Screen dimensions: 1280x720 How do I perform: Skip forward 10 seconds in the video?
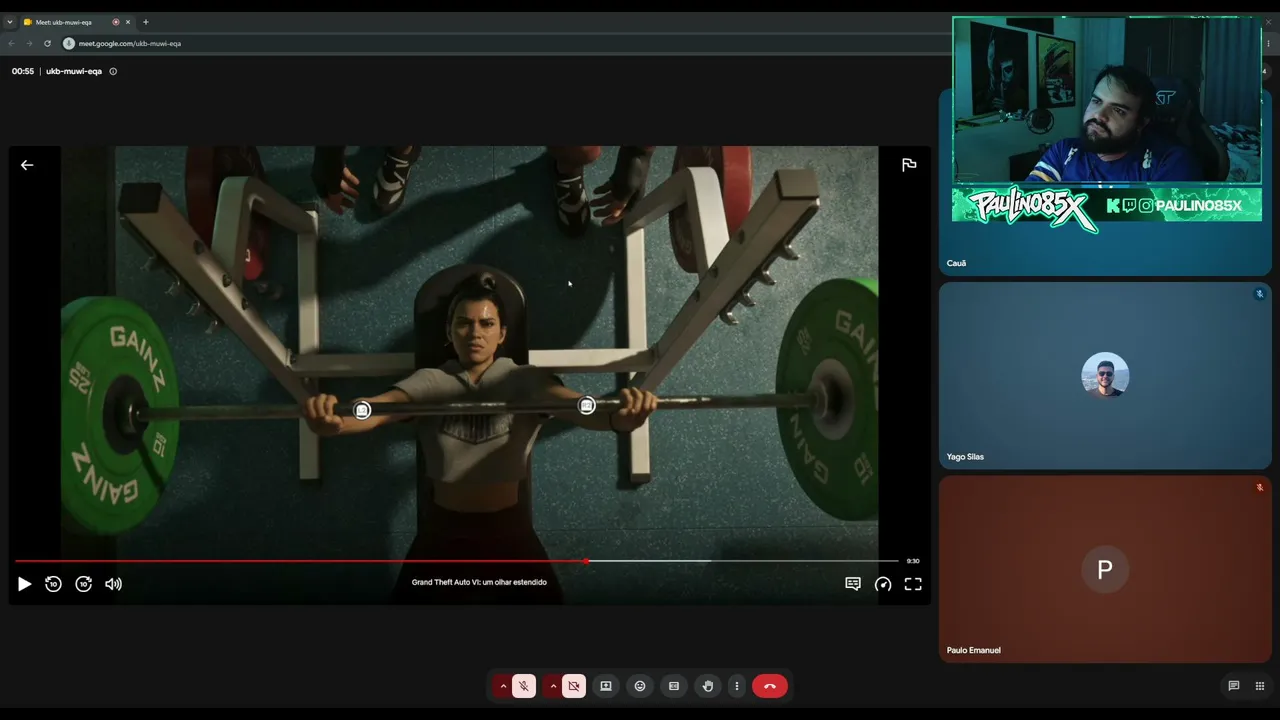84,584
